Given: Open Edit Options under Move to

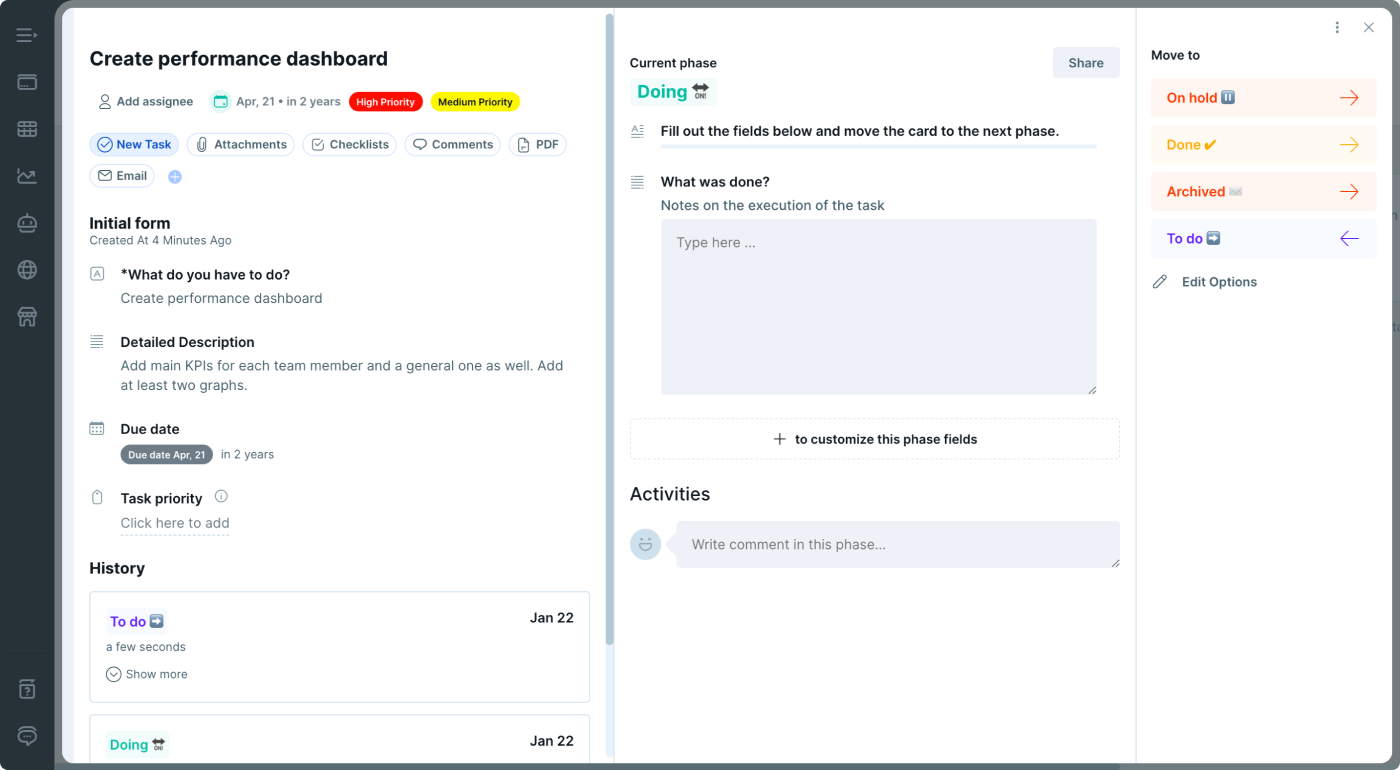Looking at the screenshot, I should click(1219, 281).
